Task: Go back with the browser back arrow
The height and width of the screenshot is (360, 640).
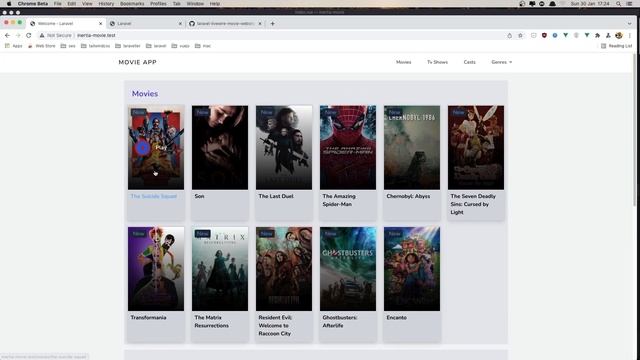Action: click(7, 36)
